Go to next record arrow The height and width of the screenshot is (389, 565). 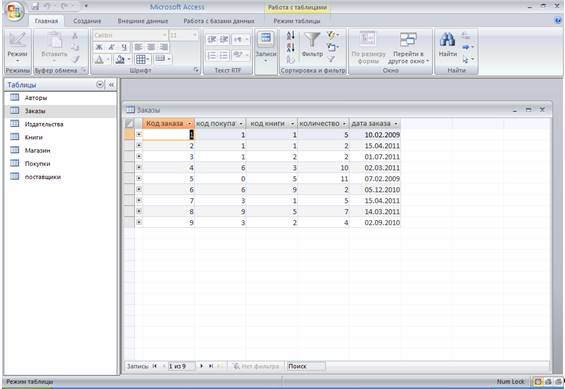(x=201, y=366)
